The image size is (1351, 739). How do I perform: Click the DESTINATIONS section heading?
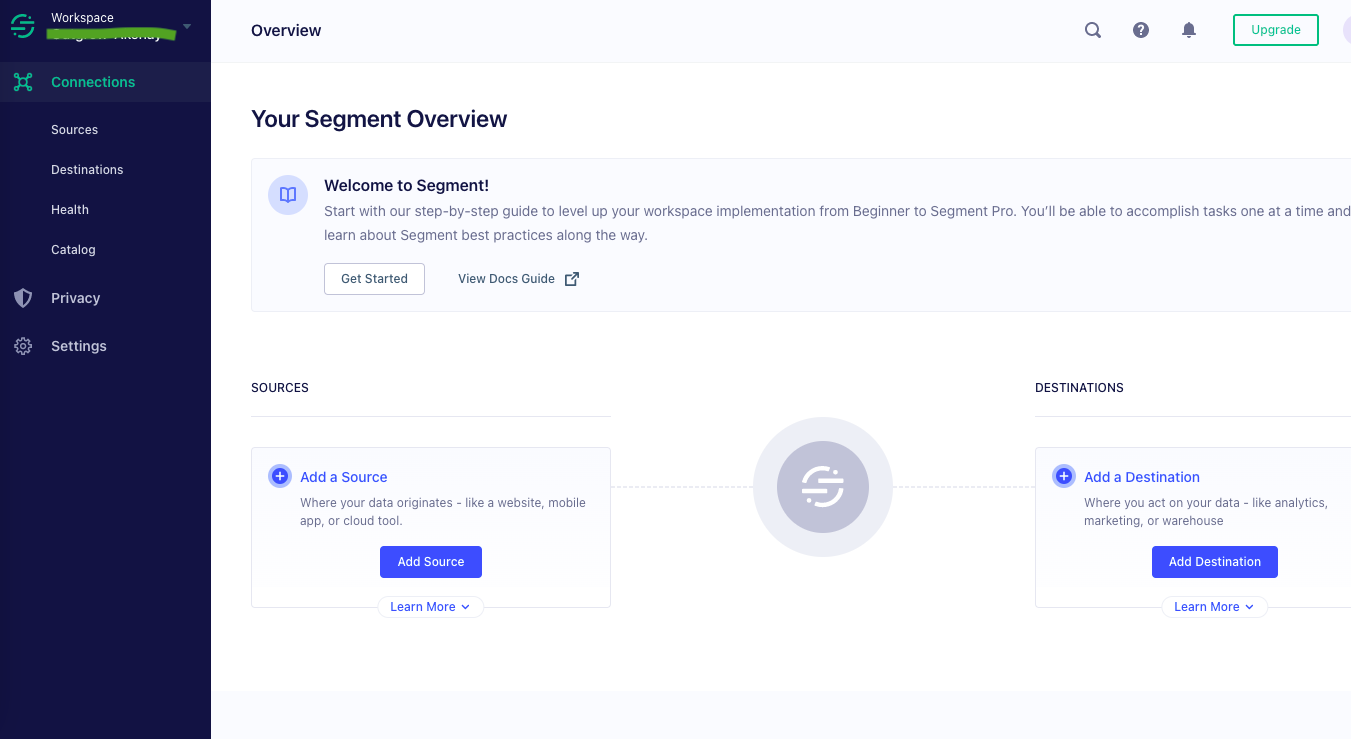1079,388
